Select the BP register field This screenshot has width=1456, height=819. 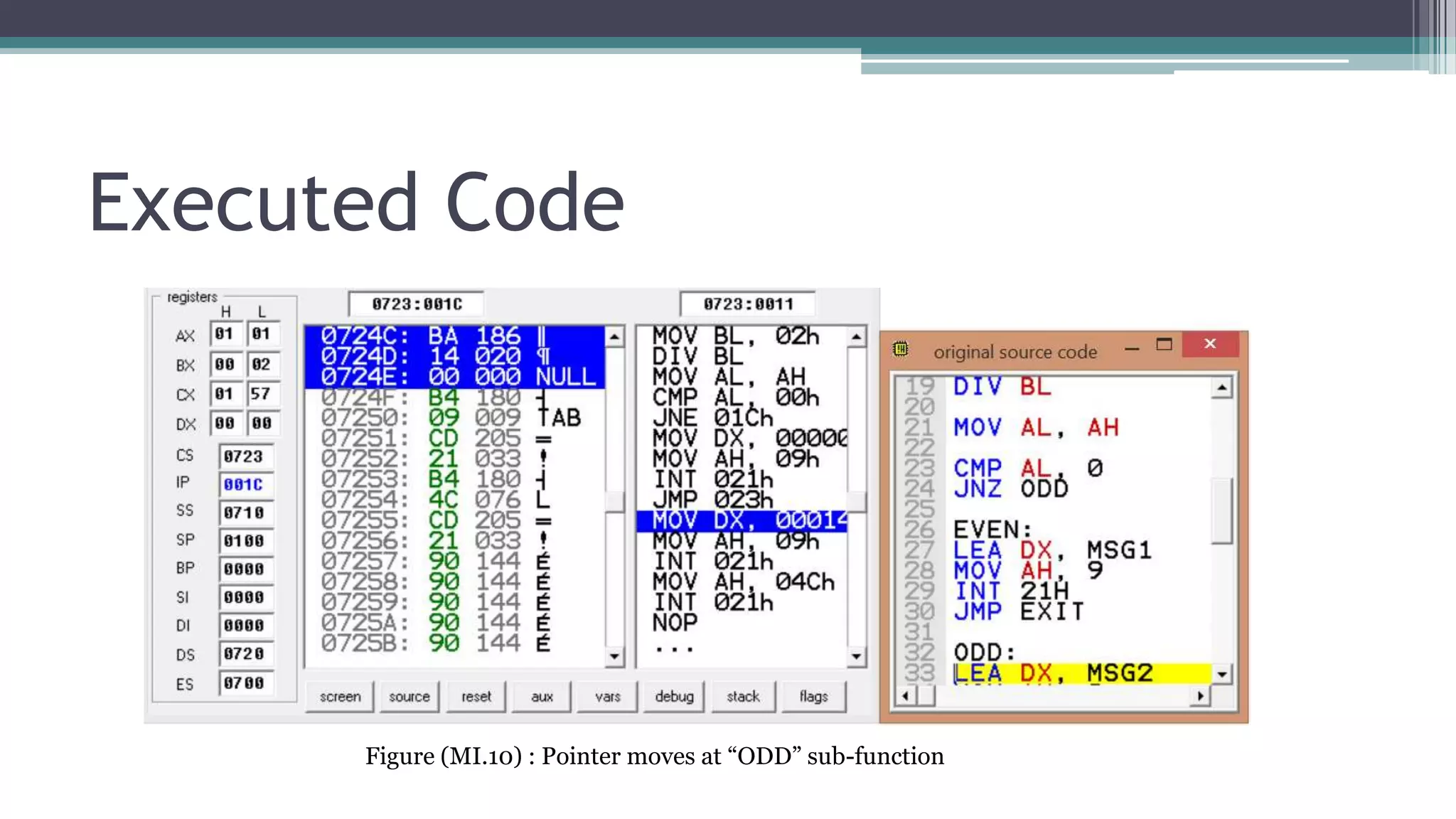click(246, 569)
